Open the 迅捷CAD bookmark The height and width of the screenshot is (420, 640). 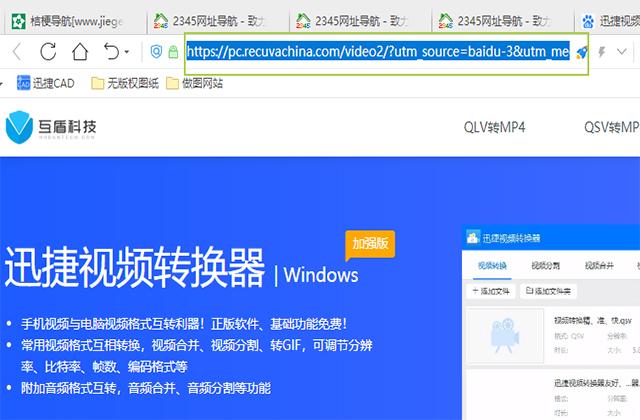click(46, 83)
